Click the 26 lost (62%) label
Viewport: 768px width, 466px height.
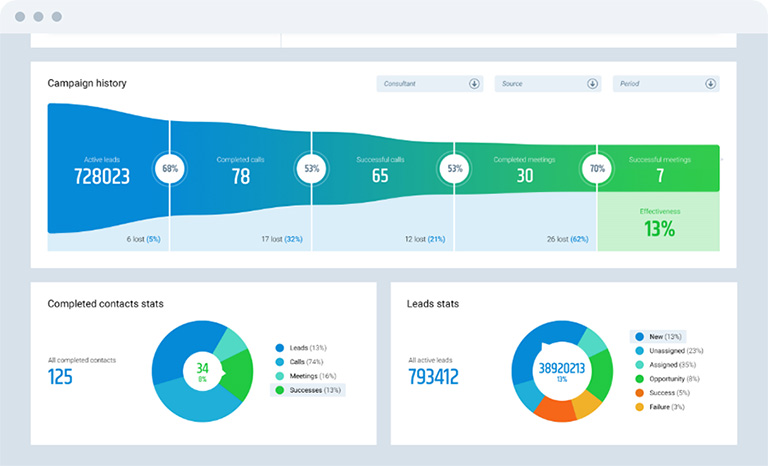pyautogui.click(x=567, y=239)
